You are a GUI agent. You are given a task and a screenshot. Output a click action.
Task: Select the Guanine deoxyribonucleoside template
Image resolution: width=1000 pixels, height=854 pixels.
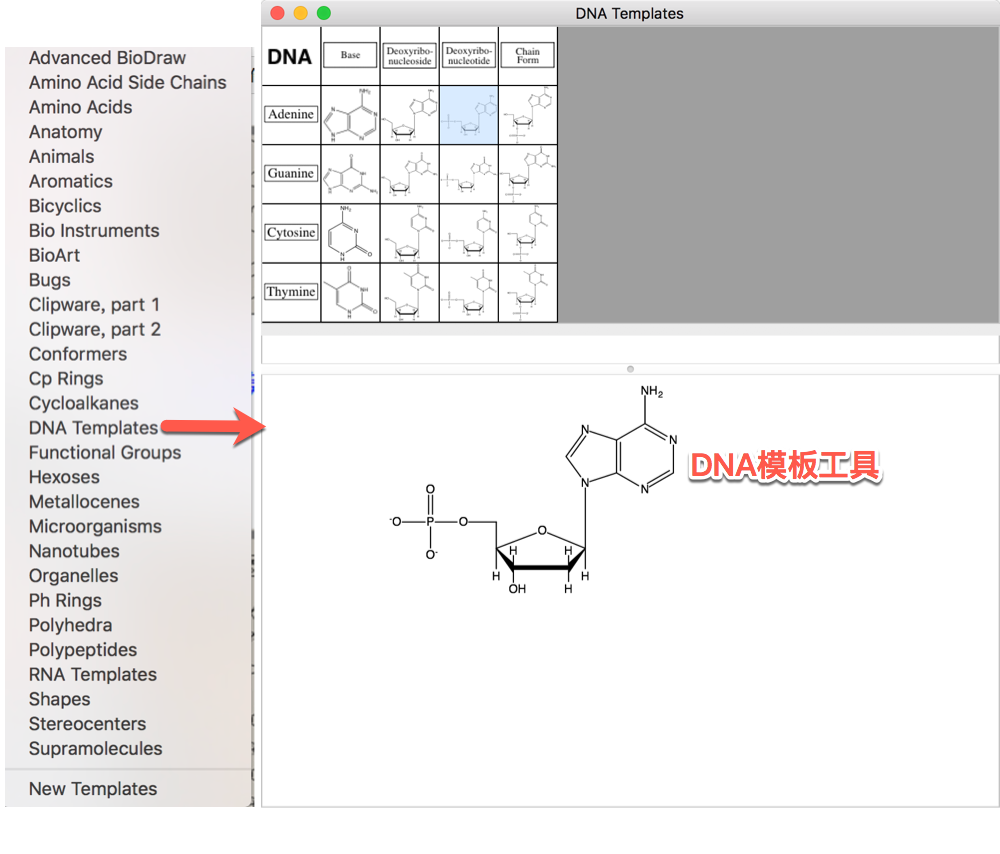[x=409, y=174]
